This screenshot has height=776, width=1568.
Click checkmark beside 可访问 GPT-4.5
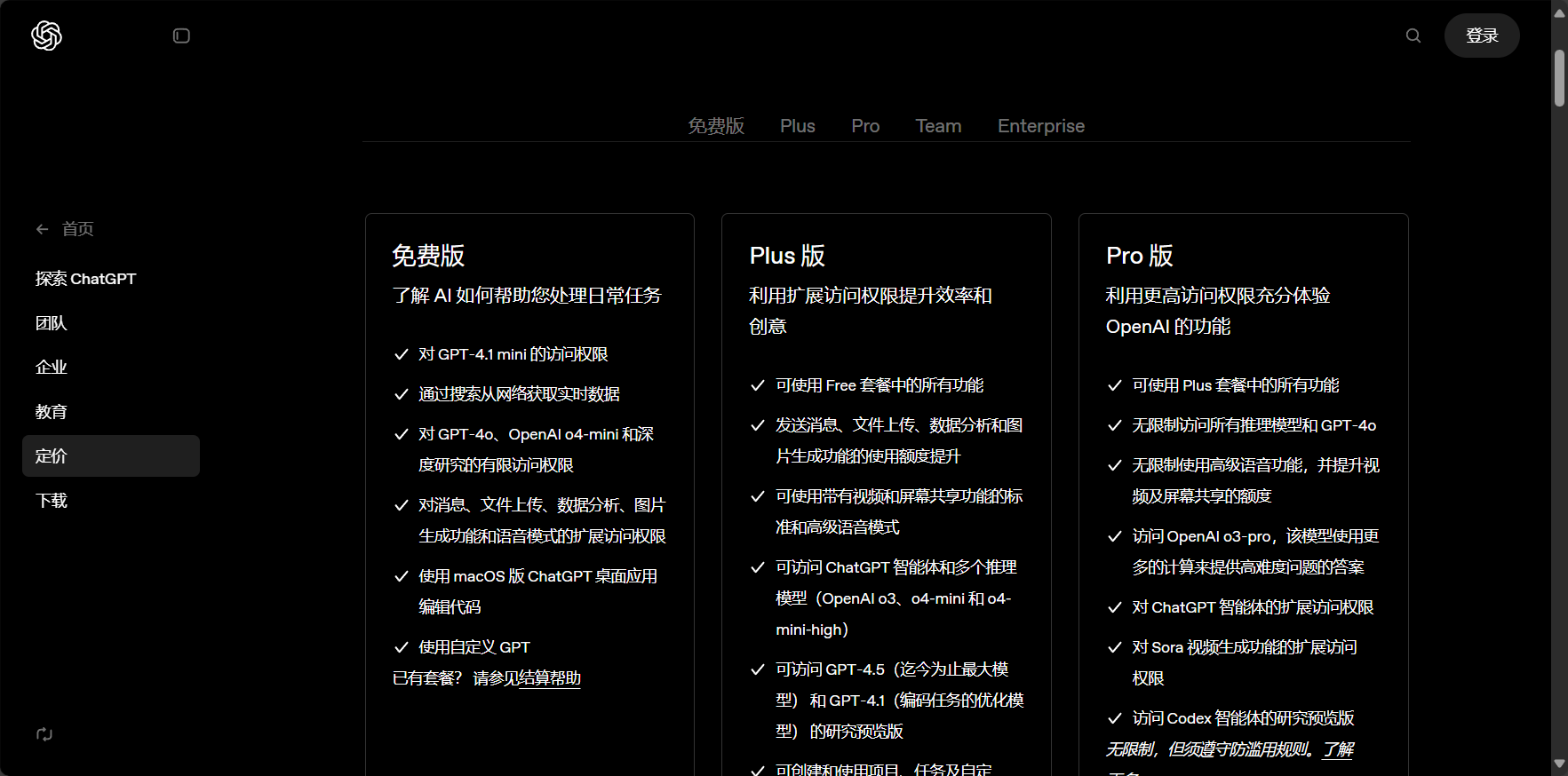[x=758, y=669]
